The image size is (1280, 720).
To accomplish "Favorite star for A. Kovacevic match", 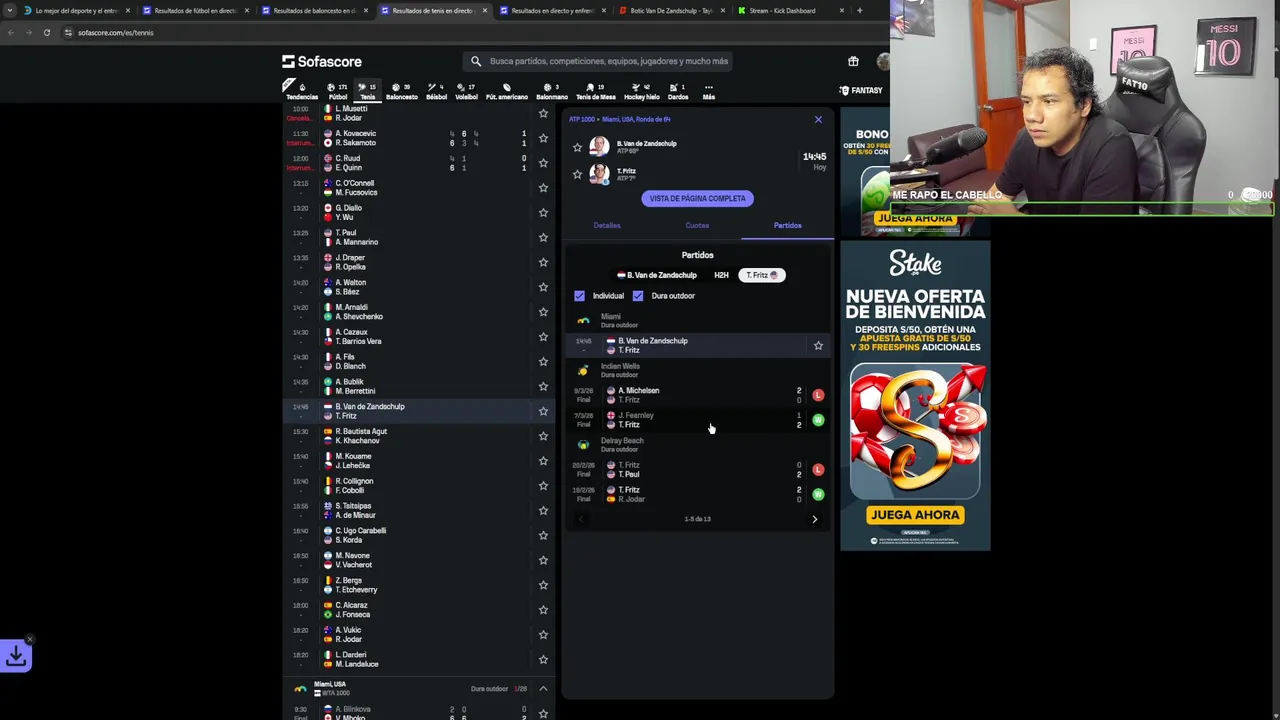I will [x=543, y=138].
